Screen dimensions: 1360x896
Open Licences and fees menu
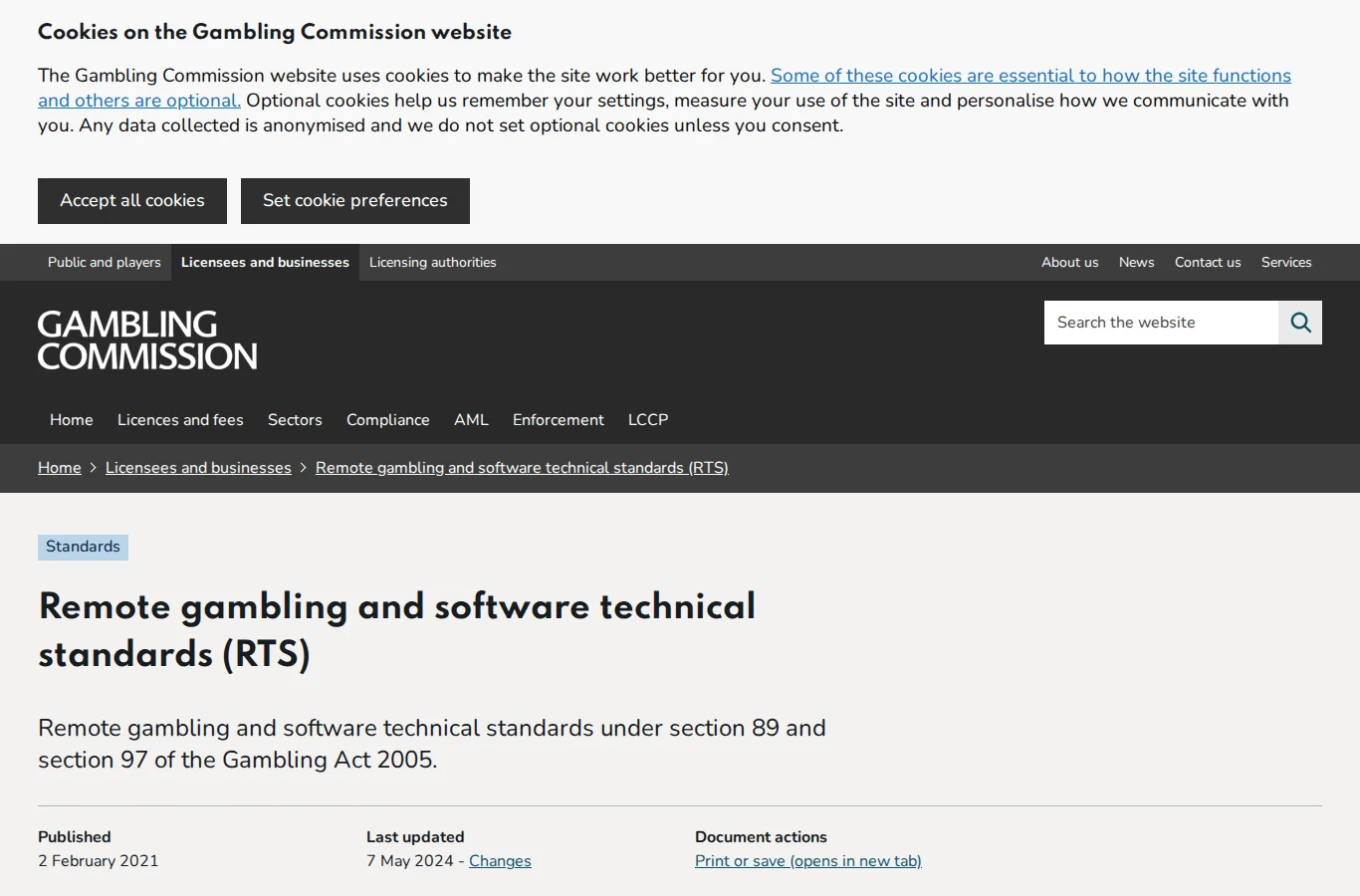pyautogui.click(x=180, y=420)
